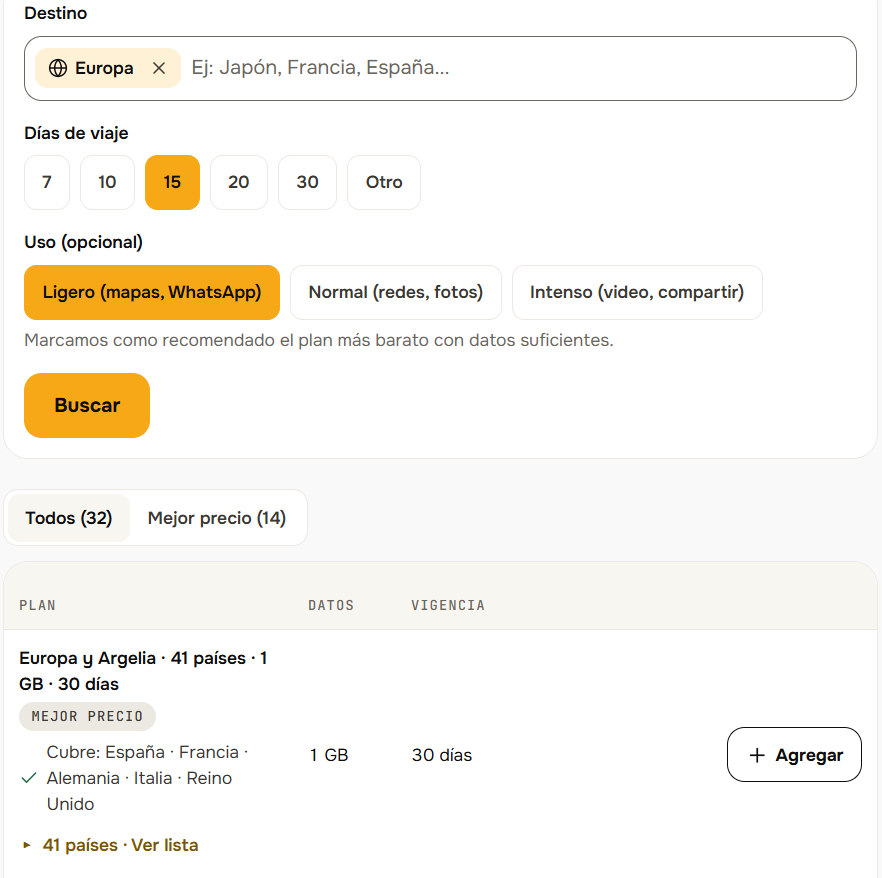Click the DATOS column header
Image resolution: width=882 pixels, height=878 pixels.
(x=331, y=605)
